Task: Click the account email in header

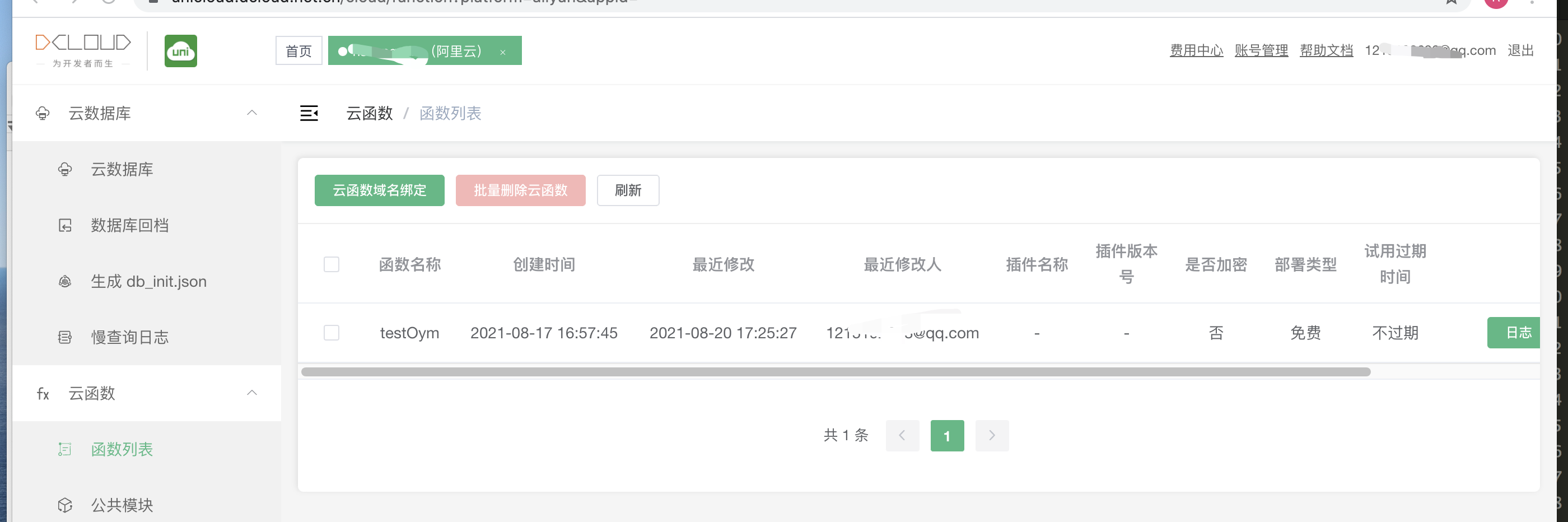Action: (1430, 50)
